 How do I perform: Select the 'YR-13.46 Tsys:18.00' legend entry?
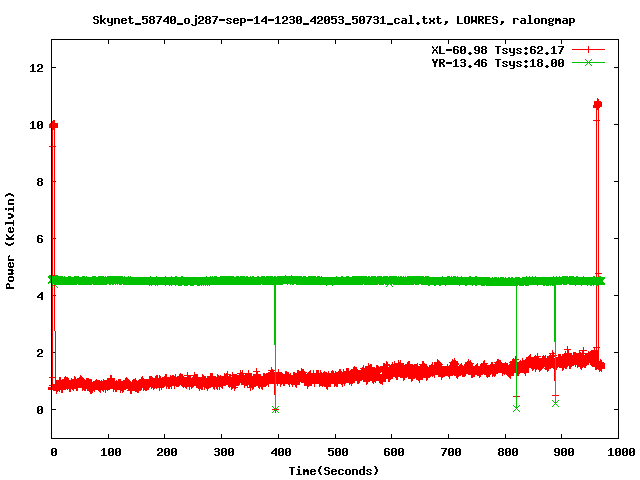coord(498,63)
